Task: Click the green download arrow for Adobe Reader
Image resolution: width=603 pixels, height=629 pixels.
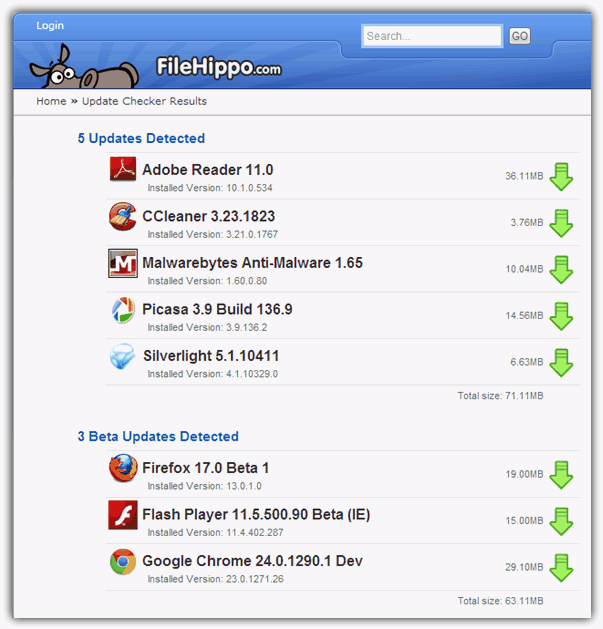Action: [x=561, y=177]
